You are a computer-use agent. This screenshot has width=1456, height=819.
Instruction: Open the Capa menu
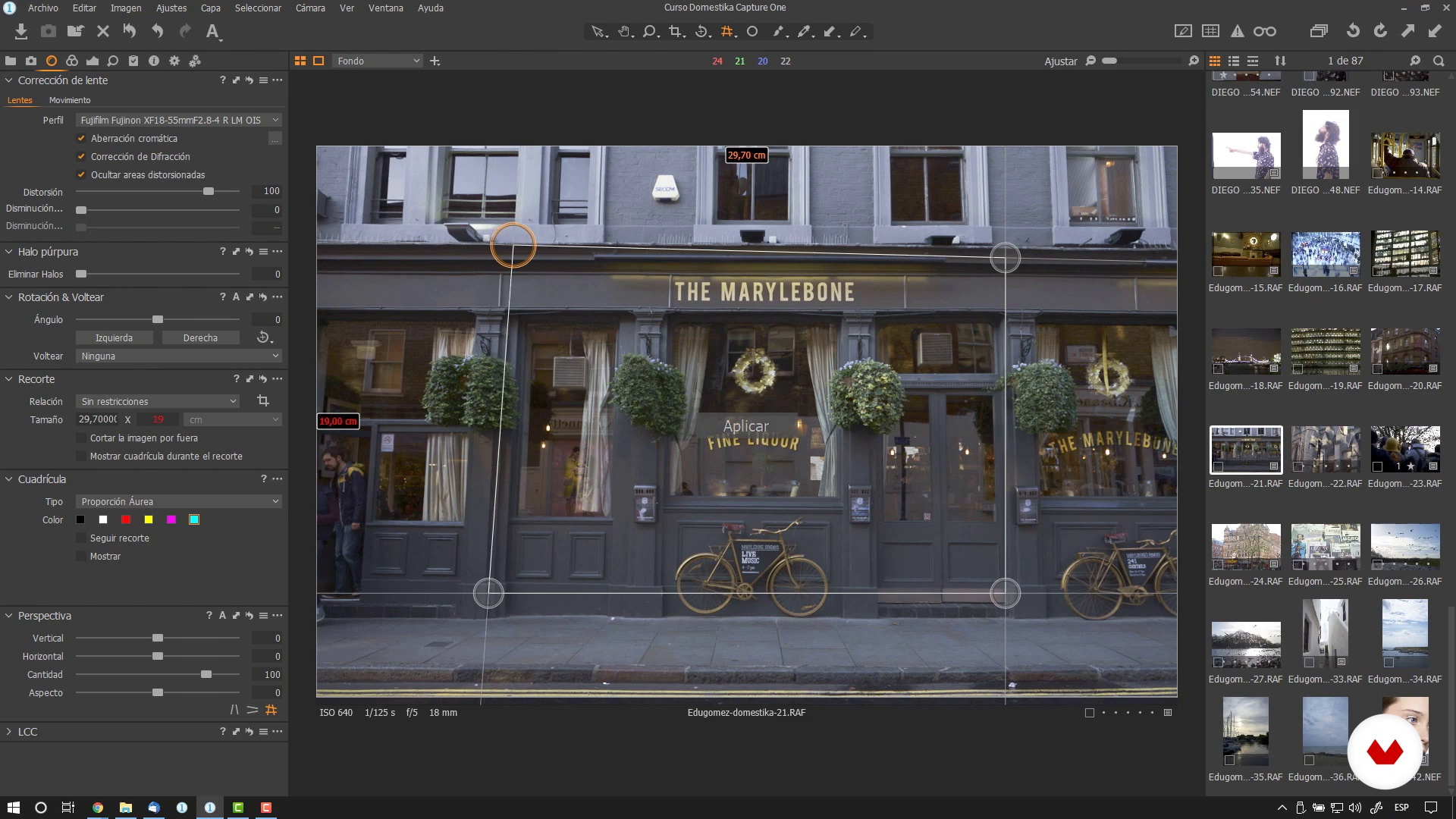[x=211, y=8]
